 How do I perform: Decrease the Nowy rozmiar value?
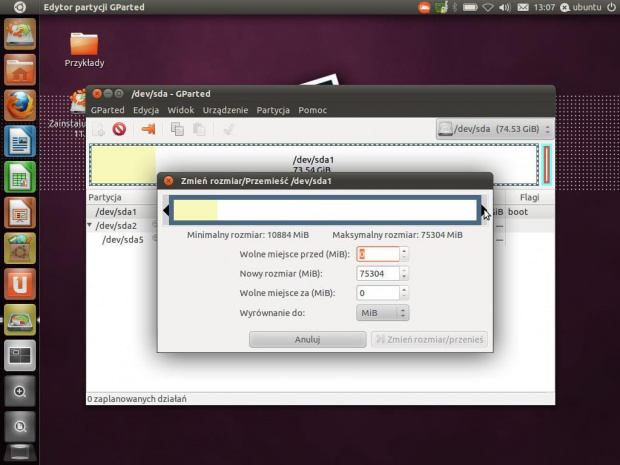404,277
